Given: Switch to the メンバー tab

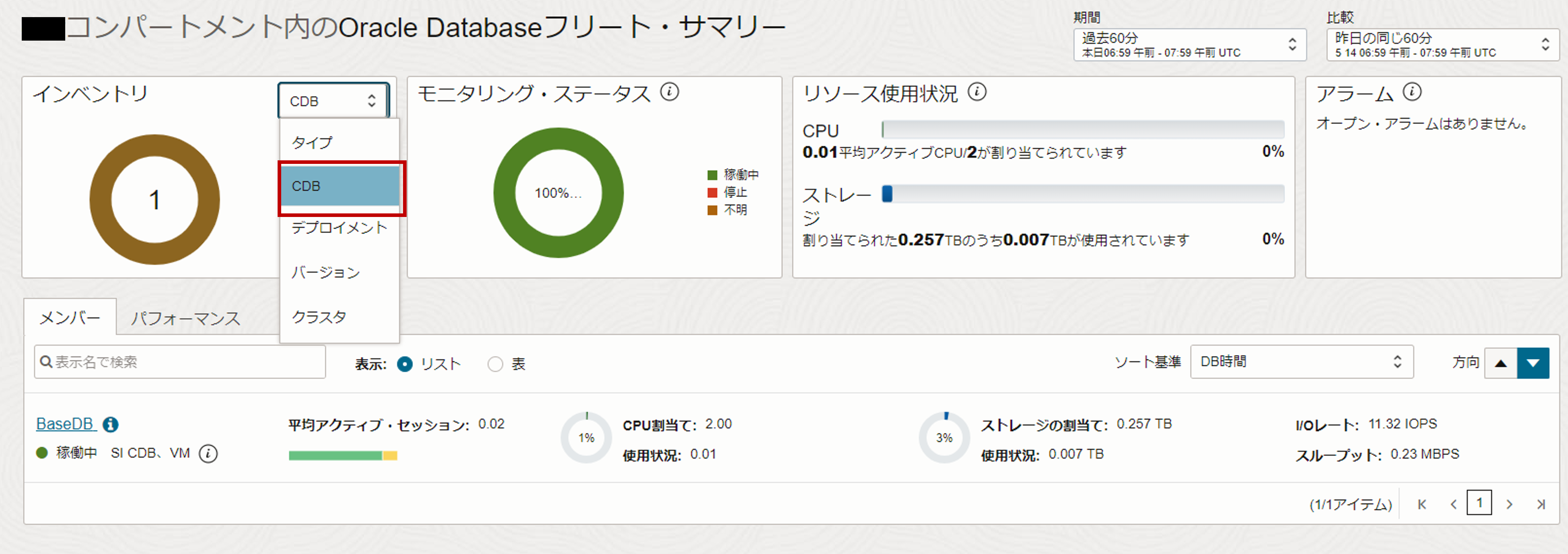Looking at the screenshot, I should (x=70, y=317).
